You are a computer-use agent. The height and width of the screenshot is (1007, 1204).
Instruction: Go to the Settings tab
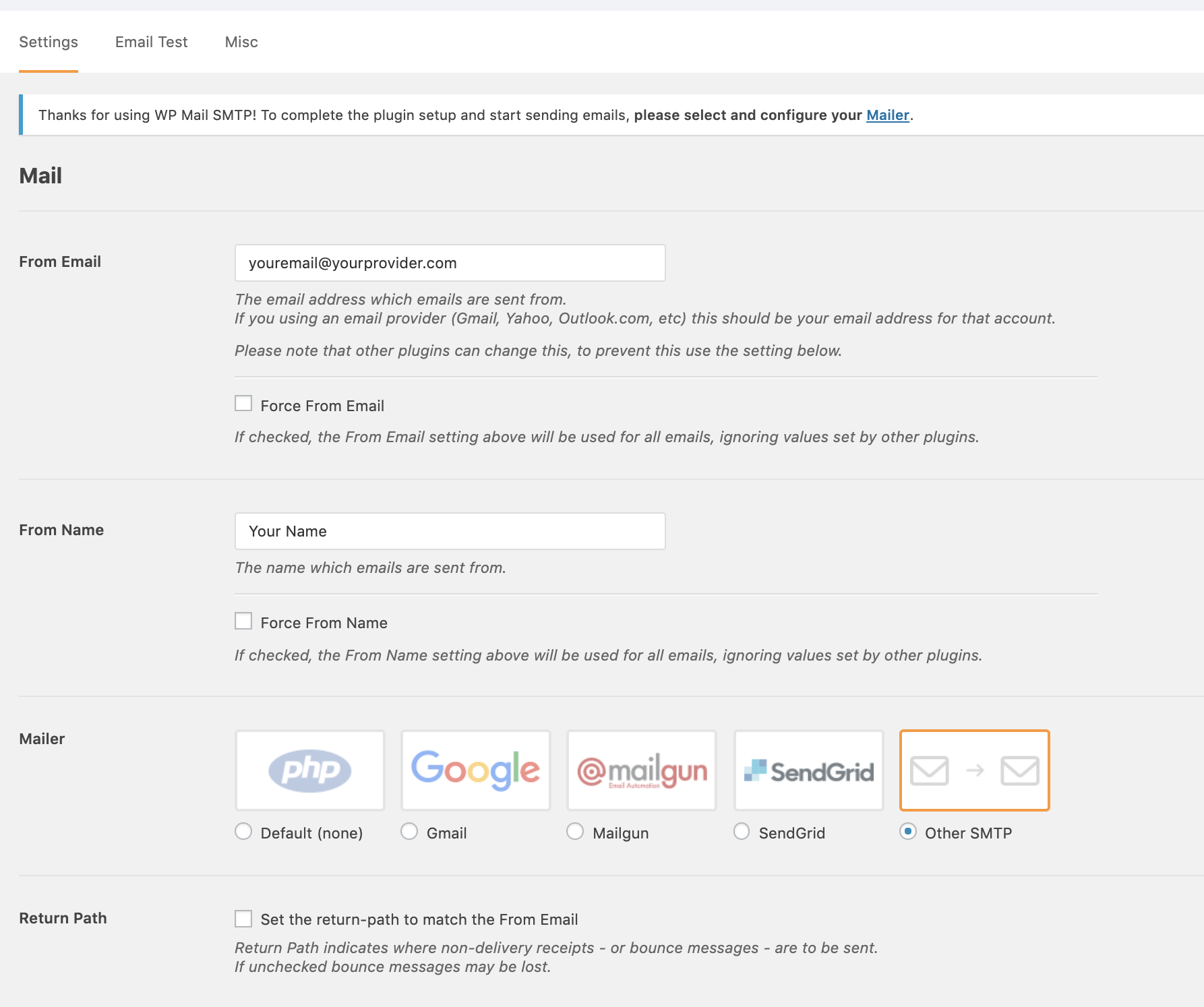(x=49, y=42)
